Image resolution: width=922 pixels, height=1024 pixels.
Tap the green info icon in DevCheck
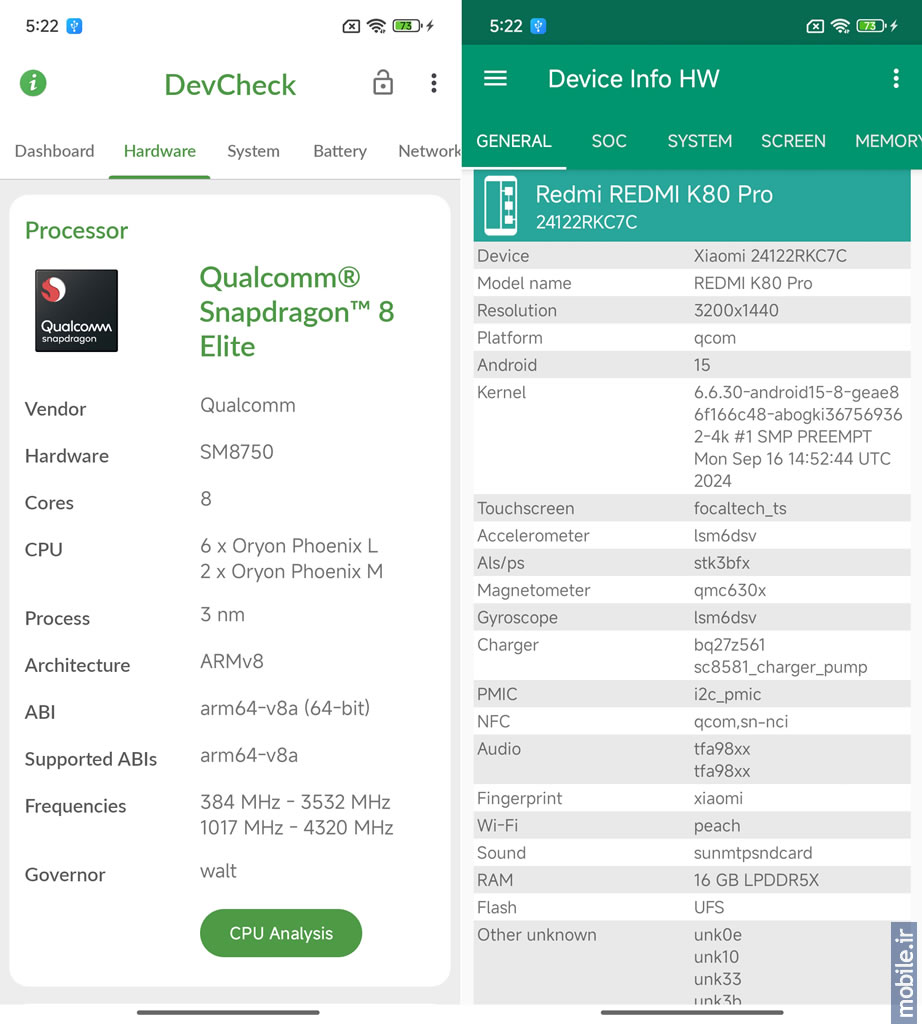[x=33, y=83]
